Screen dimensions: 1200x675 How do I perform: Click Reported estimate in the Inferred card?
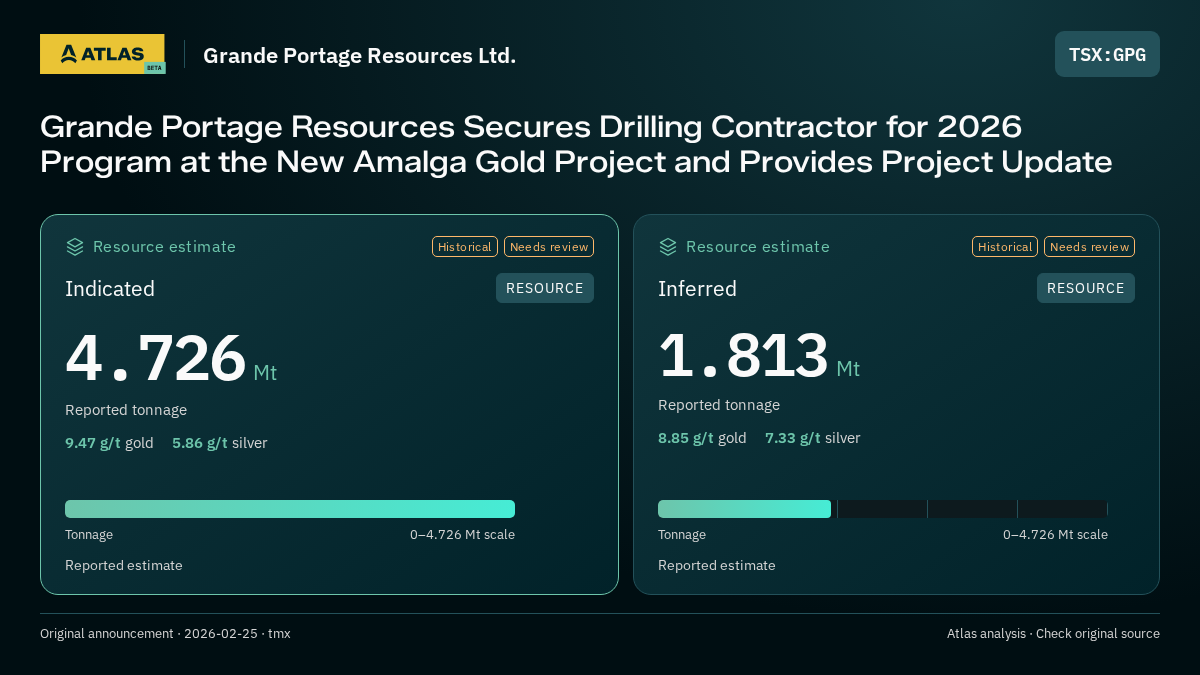[x=717, y=565]
